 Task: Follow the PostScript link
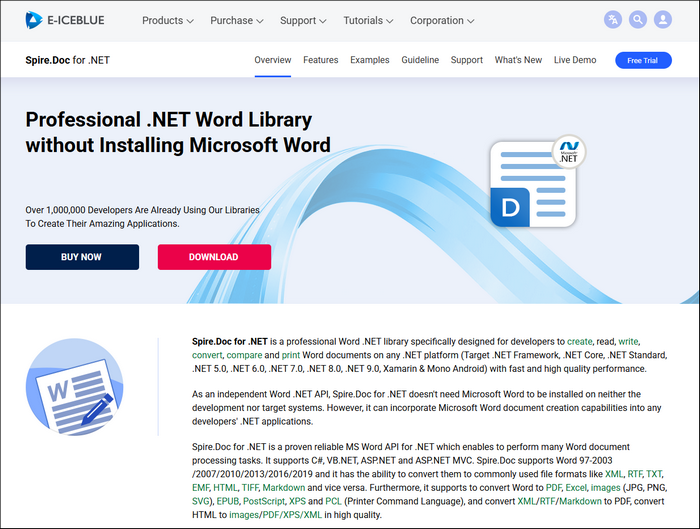click(264, 501)
